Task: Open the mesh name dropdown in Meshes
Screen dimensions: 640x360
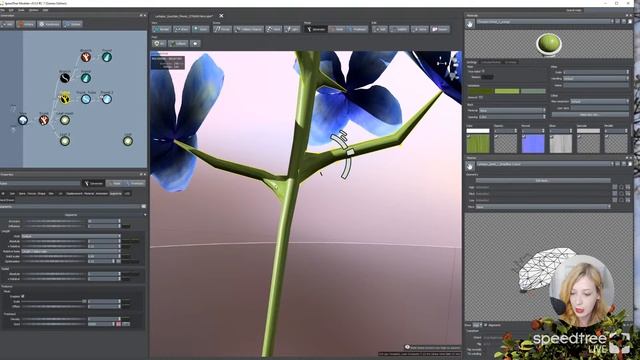Action: pos(544,164)
